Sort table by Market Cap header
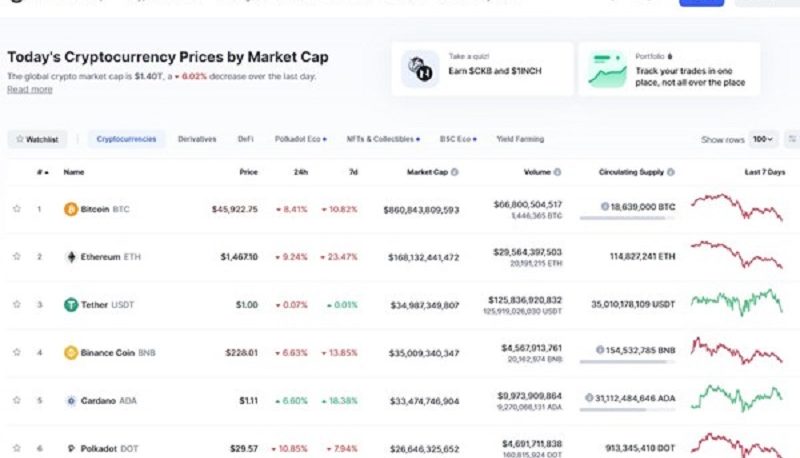 427,172
